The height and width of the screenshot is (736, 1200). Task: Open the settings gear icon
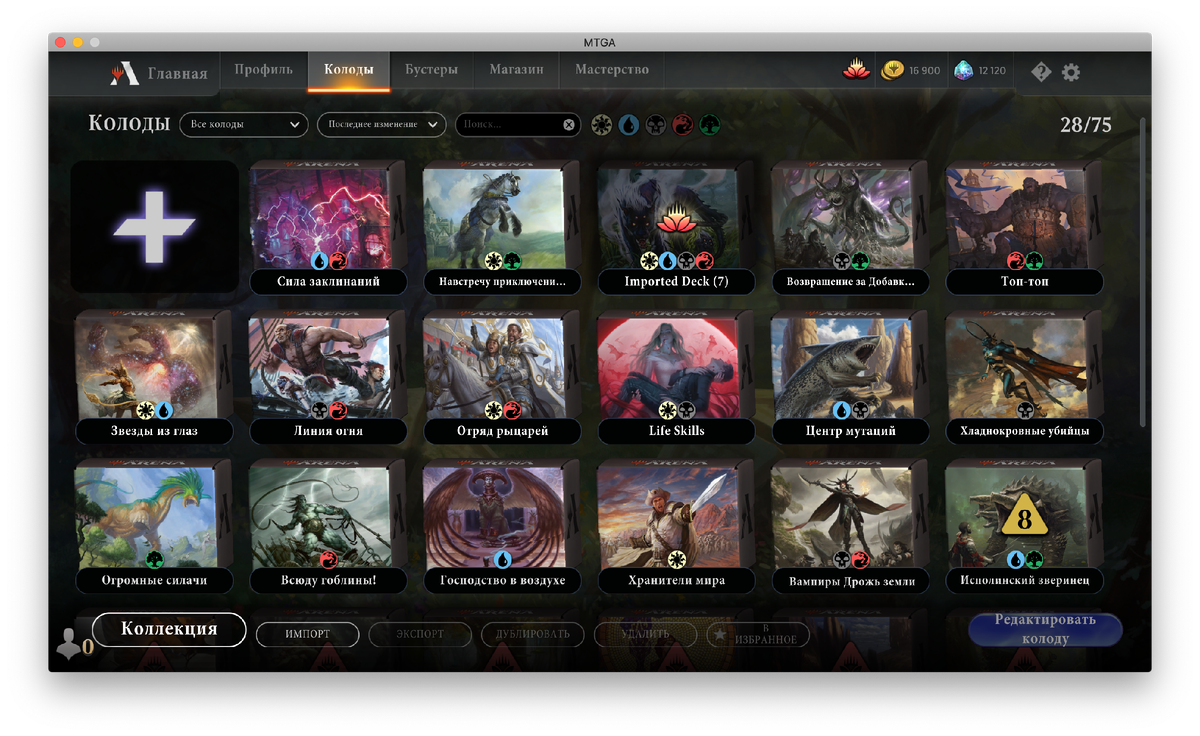[1071, 72]
